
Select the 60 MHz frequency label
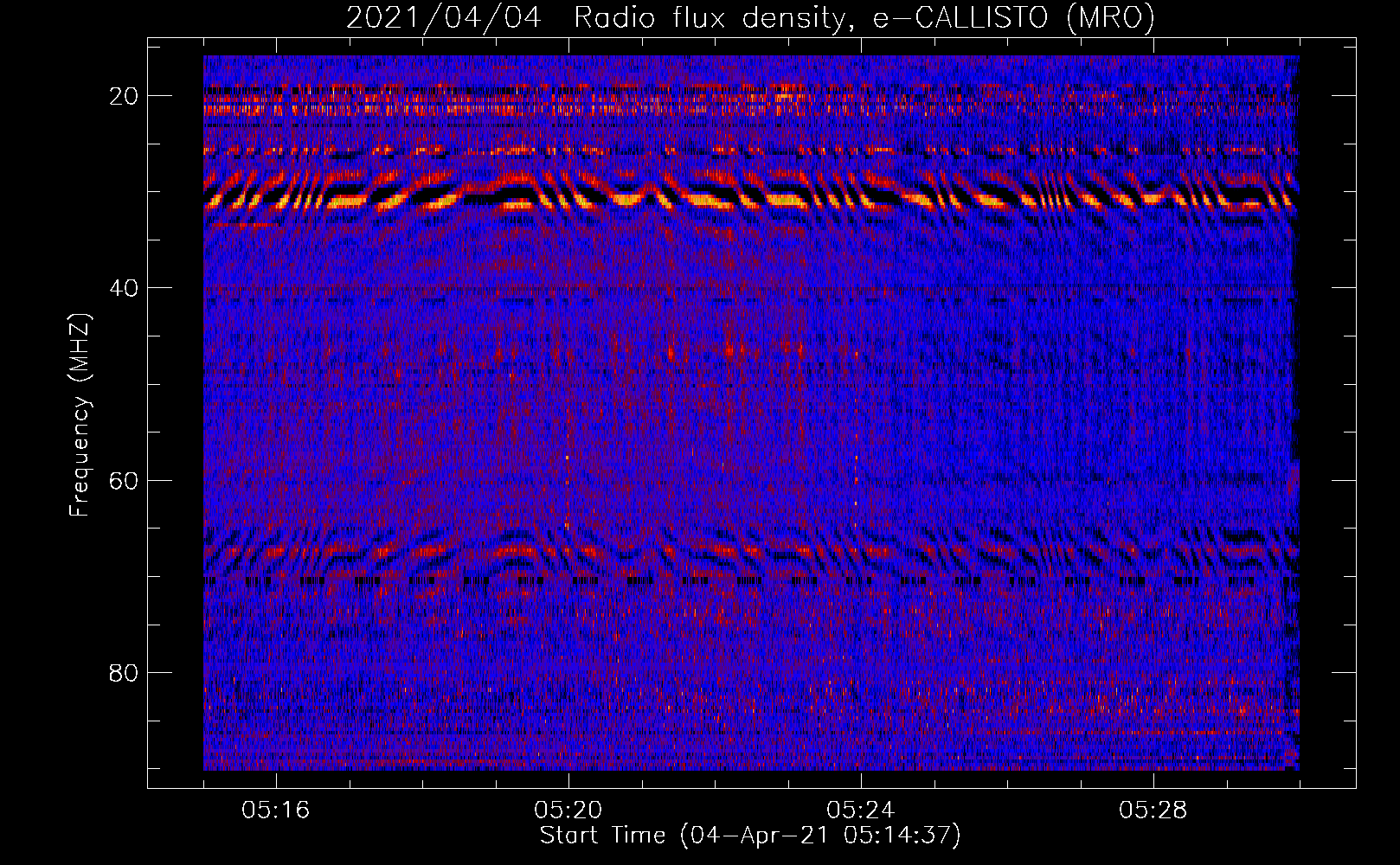coord(124,480)
